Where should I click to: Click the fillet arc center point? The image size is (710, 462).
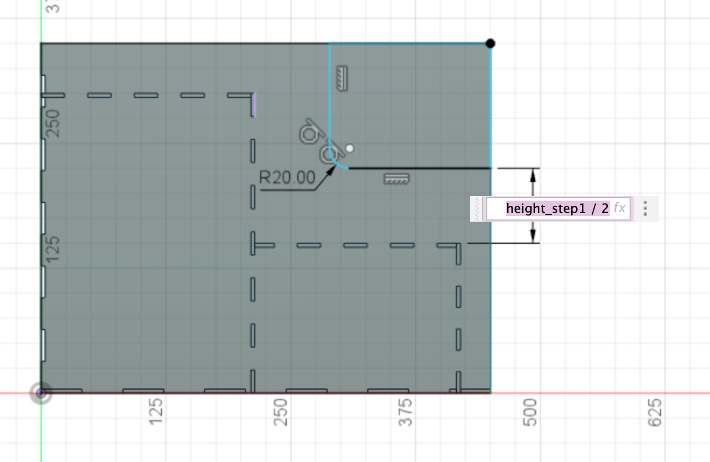coord(349,149)
